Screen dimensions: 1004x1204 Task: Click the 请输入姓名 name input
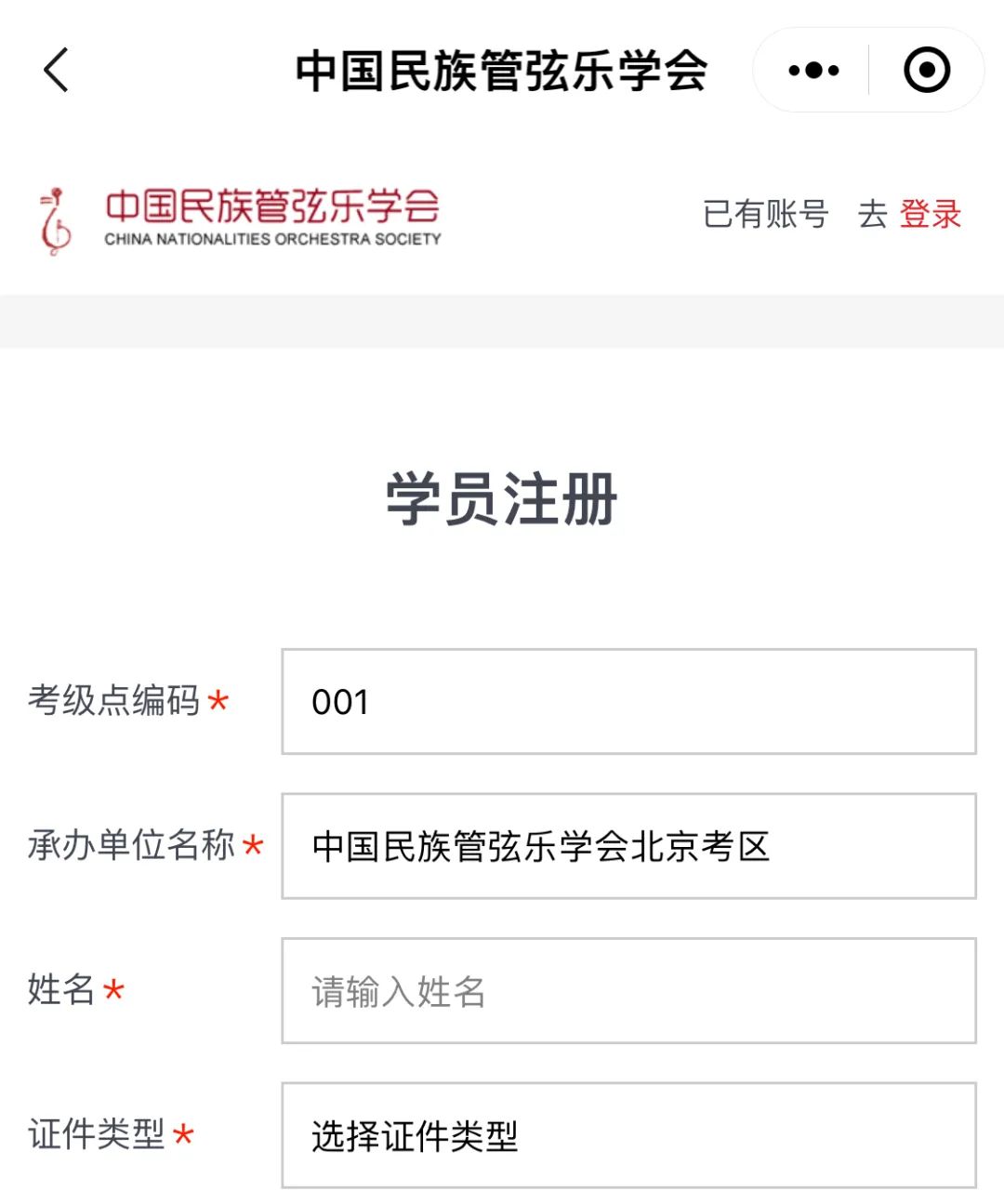[628, 990]
